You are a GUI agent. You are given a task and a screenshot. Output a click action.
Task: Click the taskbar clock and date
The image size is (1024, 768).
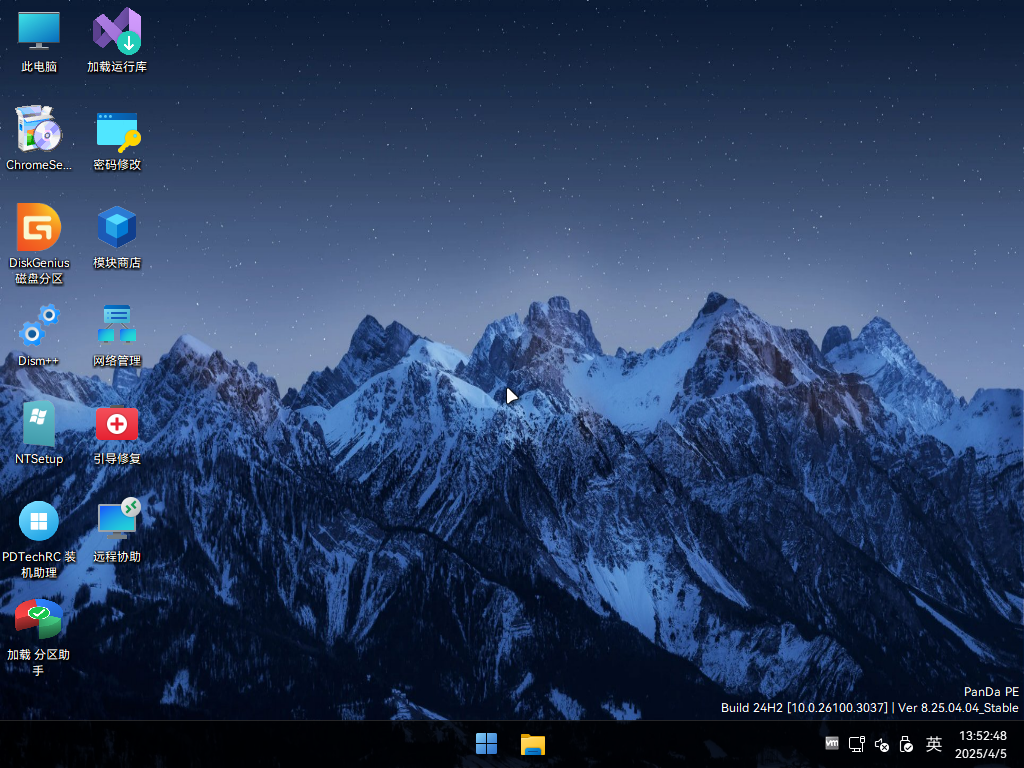click(x=981, y=744)
